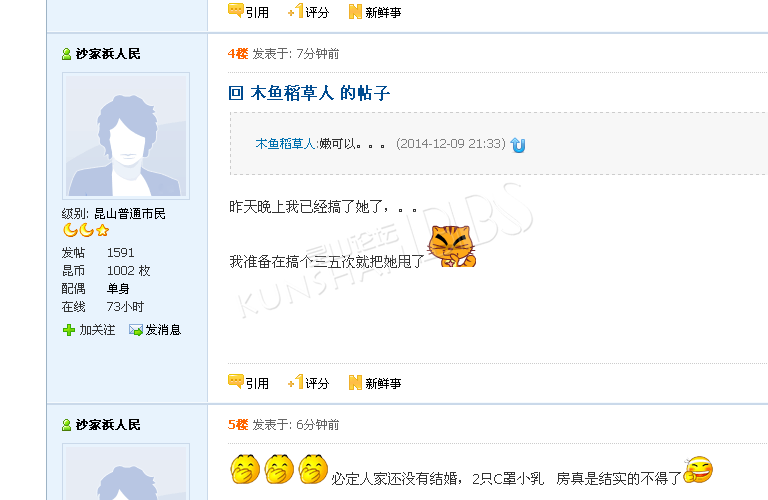Image resolution: width=768 pixels, height=500 pixels.
Task: Click the 评分 link in the top action row
Action: click(x=317, y=12)
